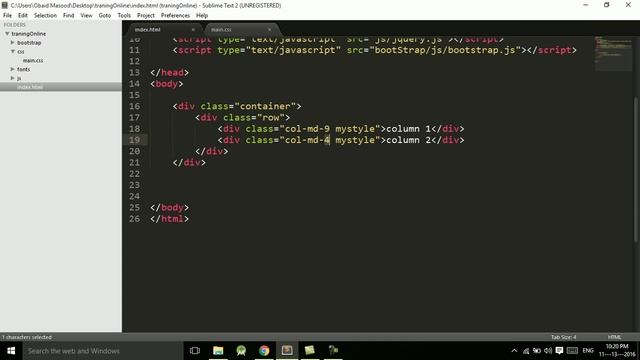This screenshot has width=640, height=360.
Task: Click the closing head tag
Action: (x=169, y=73)
